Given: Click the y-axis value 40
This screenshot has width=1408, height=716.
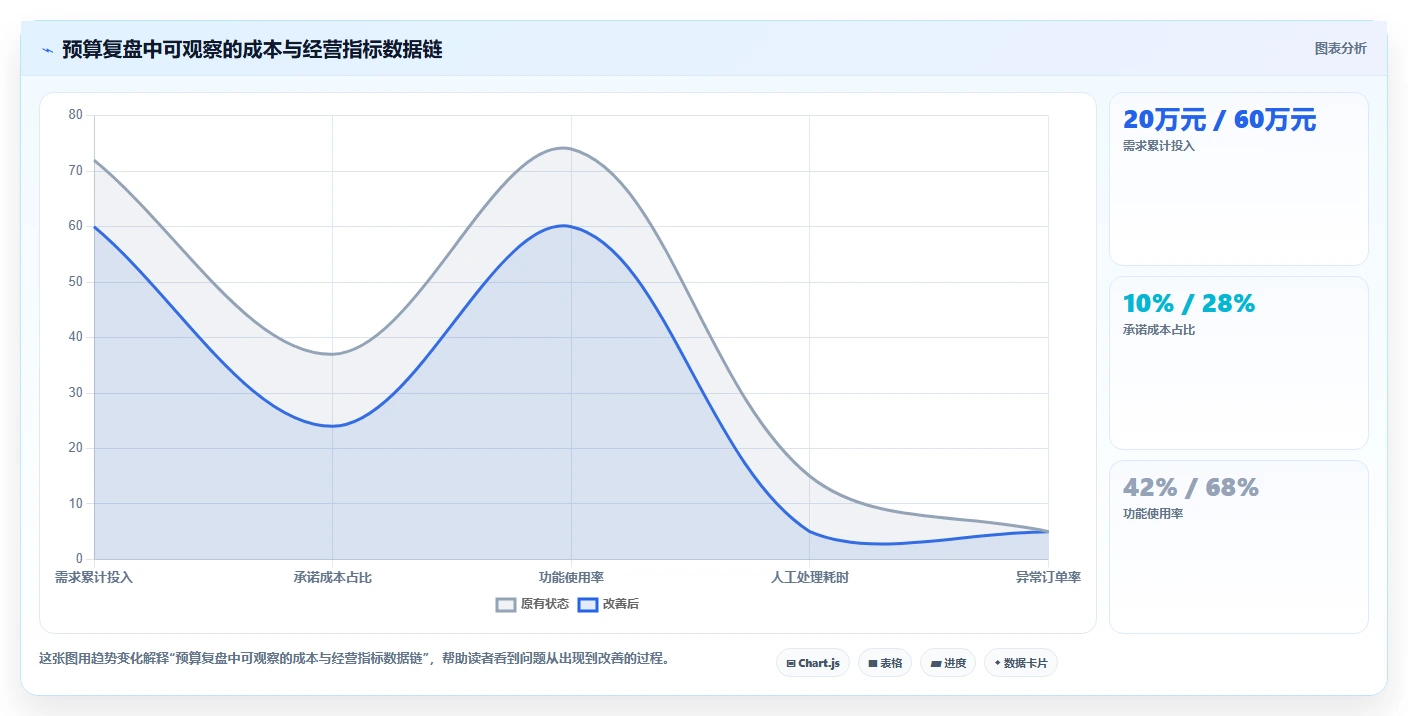Looking at the screenshot, I should pos(76,337).
